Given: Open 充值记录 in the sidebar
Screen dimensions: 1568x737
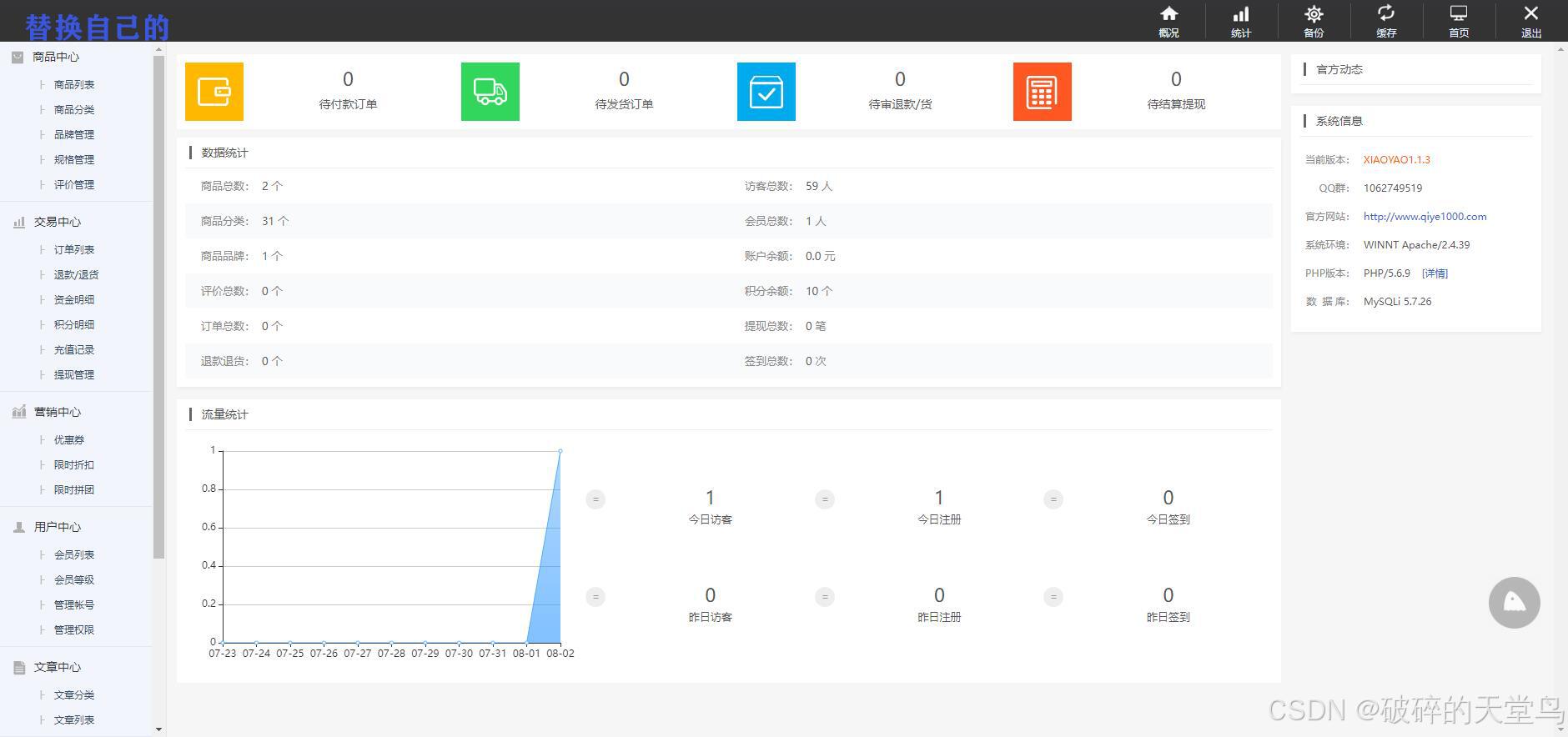Looking at the screenshot, I should click(x=74, y=349).
